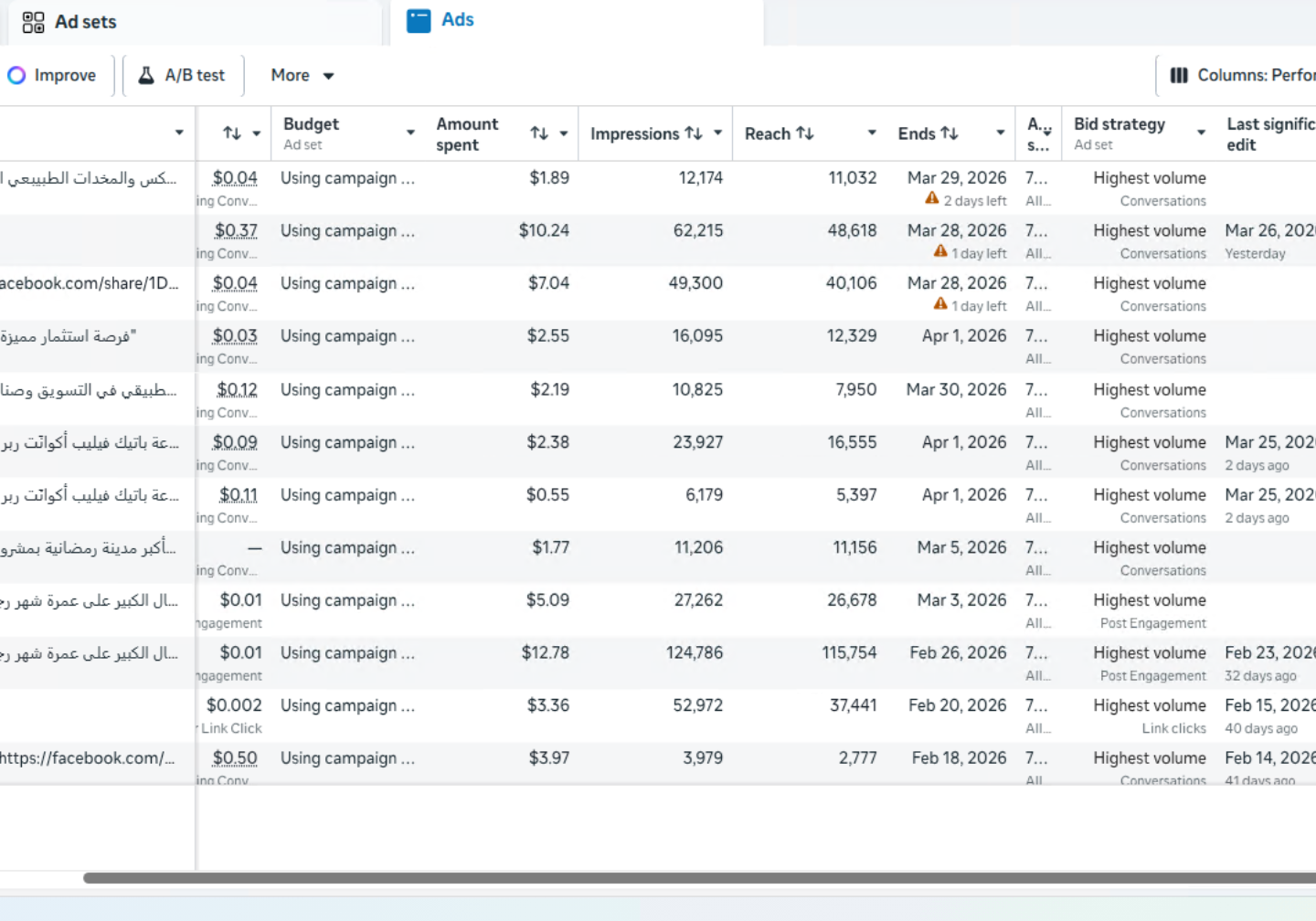Click the Improve circle icon
Viewport: 1316px width, 921px height.
[x=16, y=75]
